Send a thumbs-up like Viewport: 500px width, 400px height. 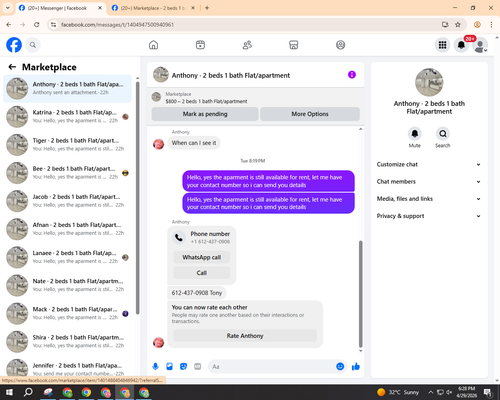[356, 367]
